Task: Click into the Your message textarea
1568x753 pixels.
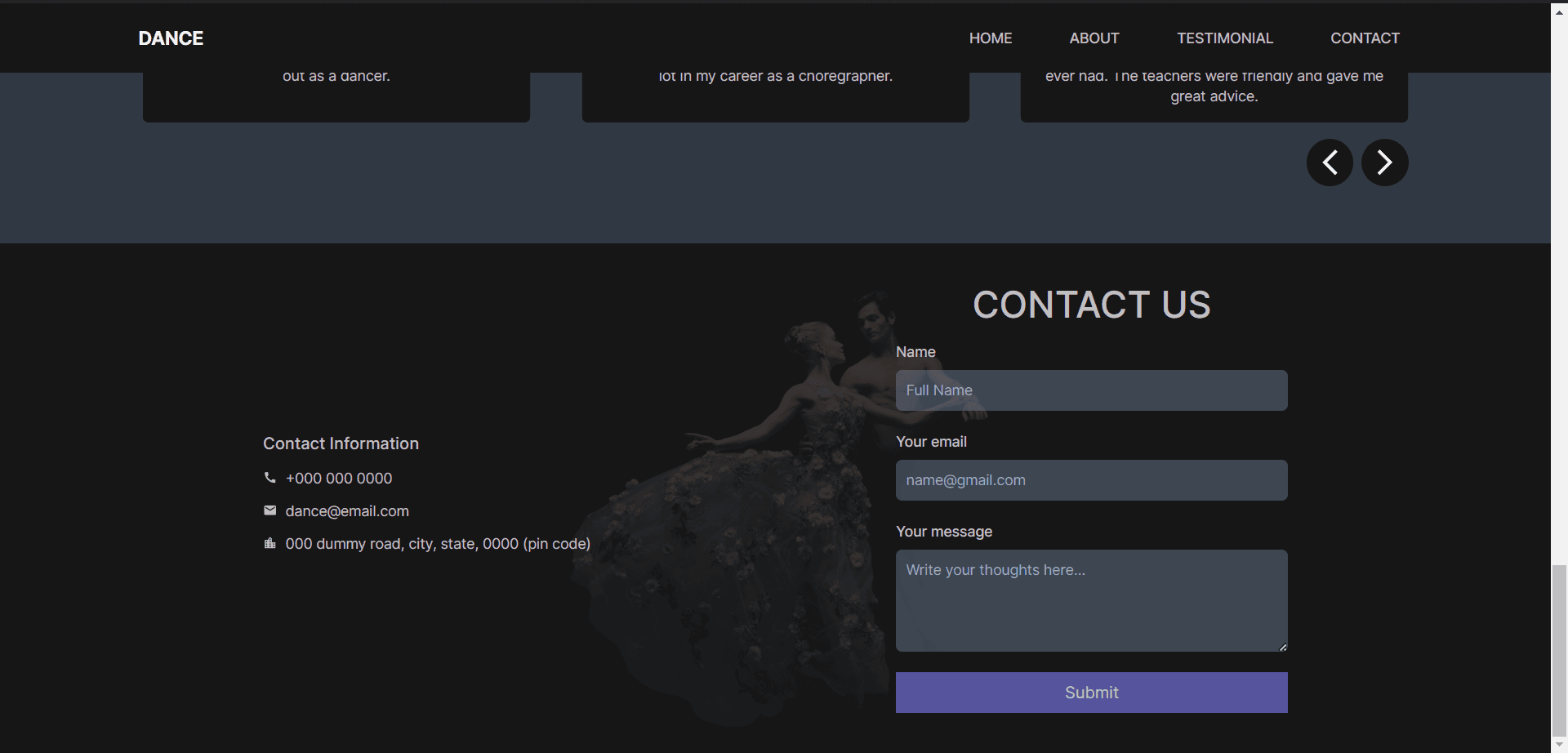Action: pos(1092,600)
